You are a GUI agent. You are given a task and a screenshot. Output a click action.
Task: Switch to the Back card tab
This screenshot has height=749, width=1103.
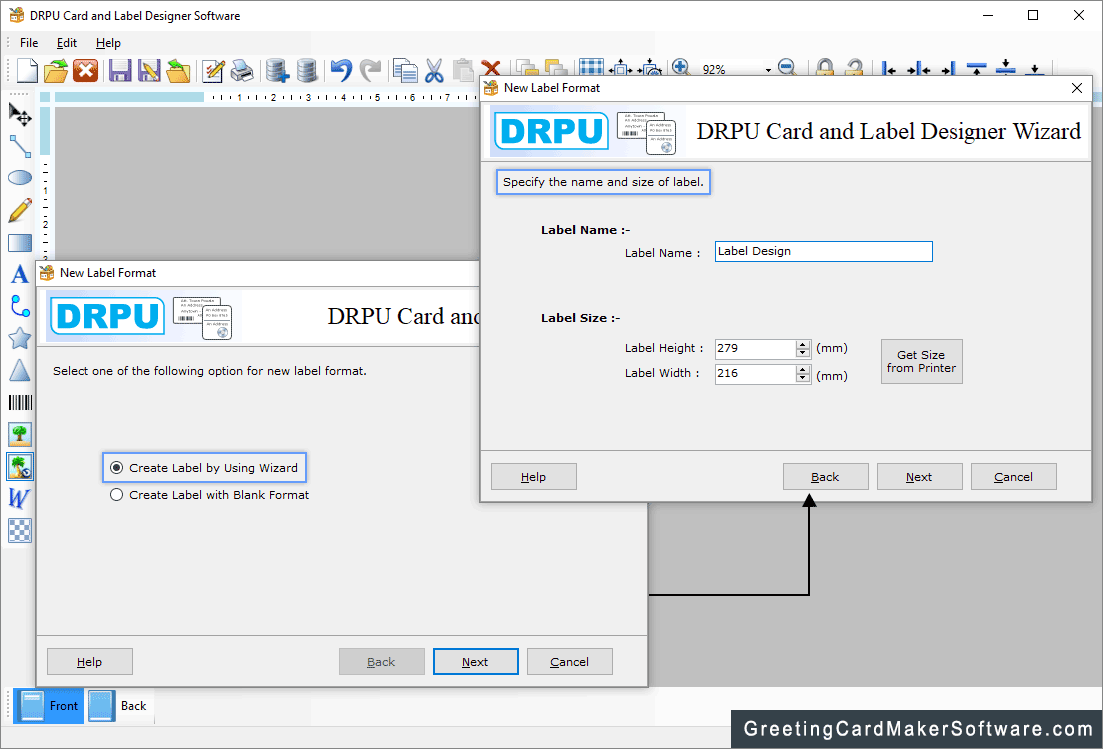point(118,706)
